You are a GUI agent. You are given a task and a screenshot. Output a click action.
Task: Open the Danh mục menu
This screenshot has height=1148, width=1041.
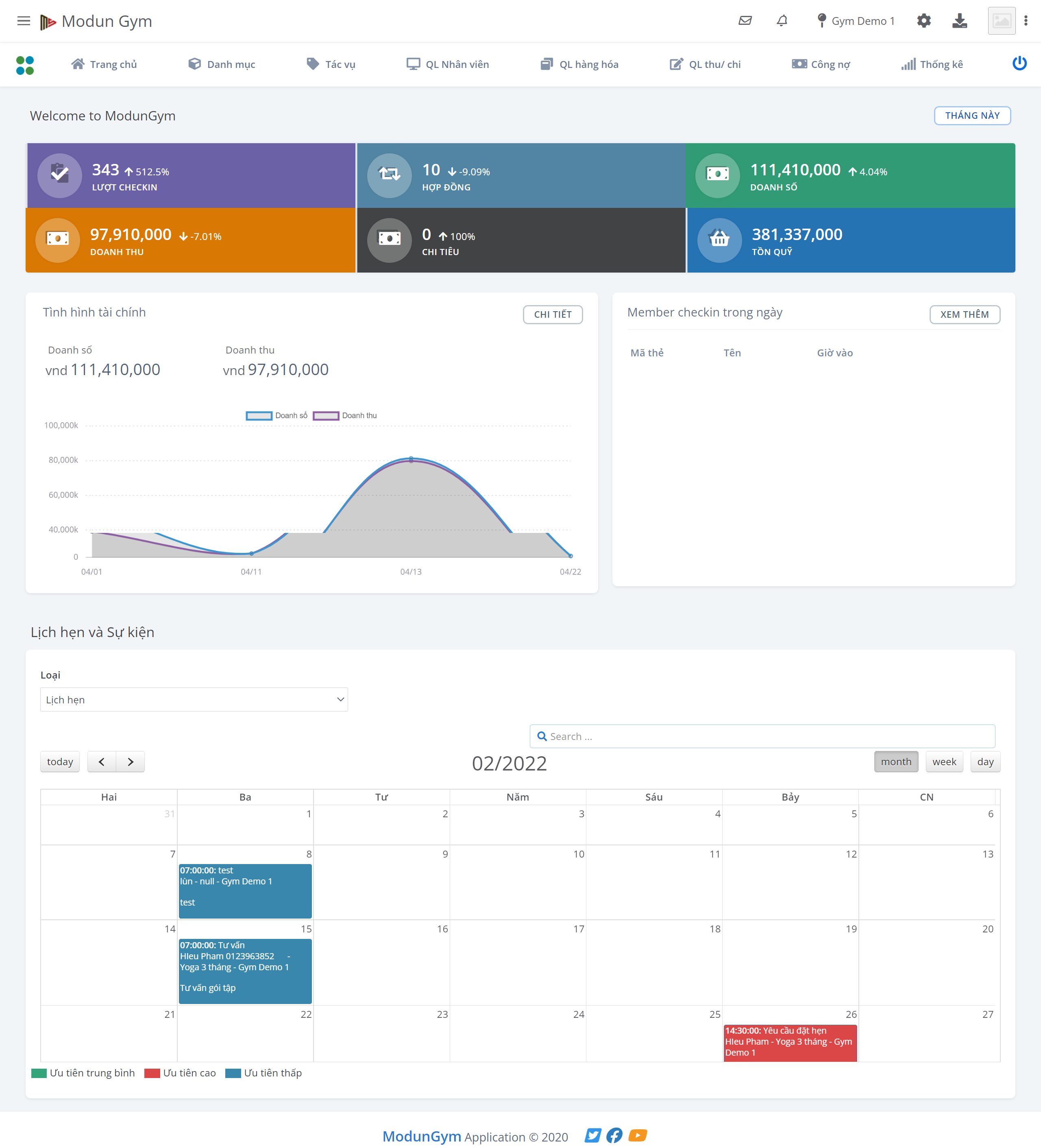[x=221, y=64]
